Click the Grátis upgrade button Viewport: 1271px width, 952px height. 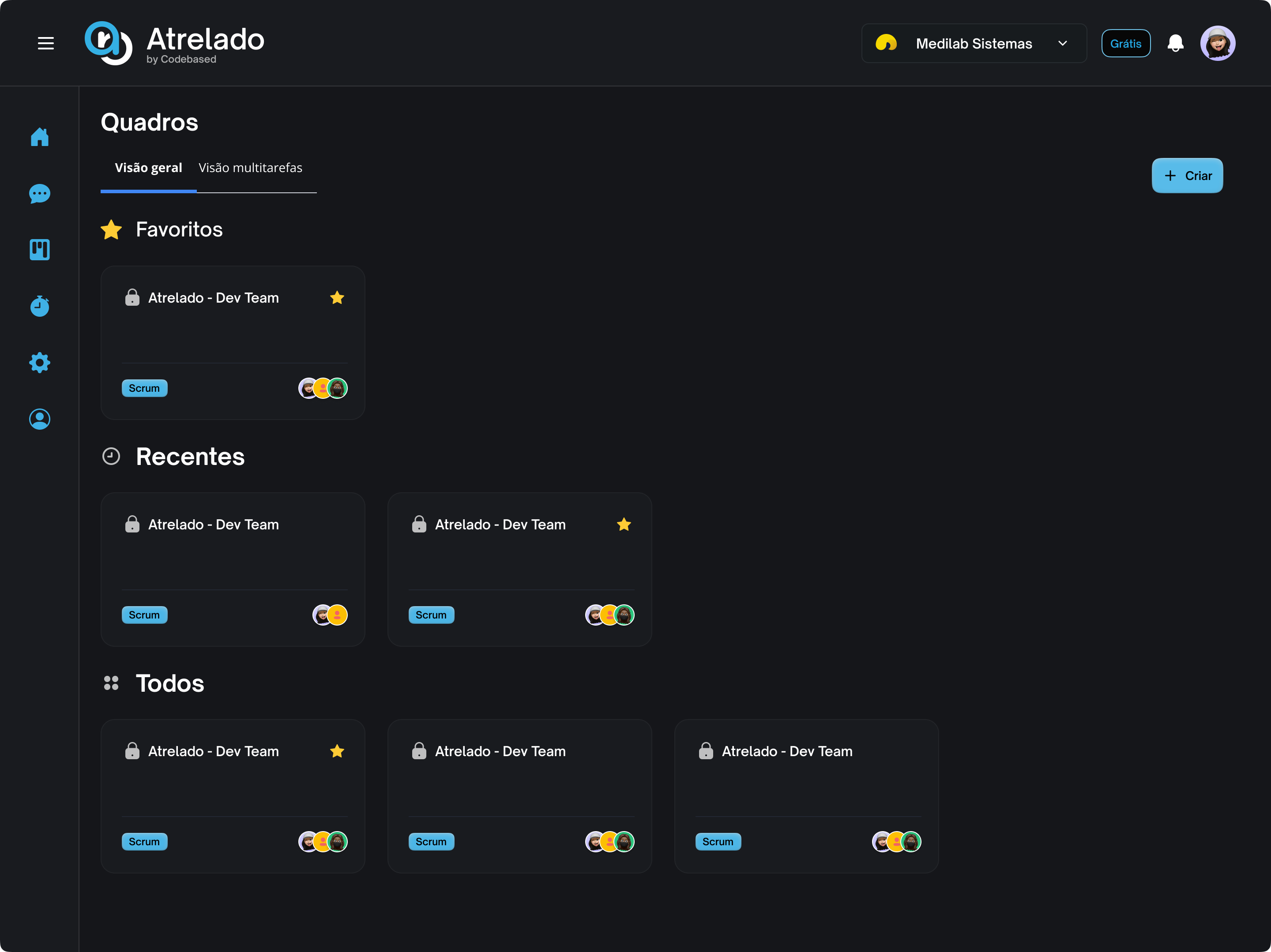[x=1126, y=42]
